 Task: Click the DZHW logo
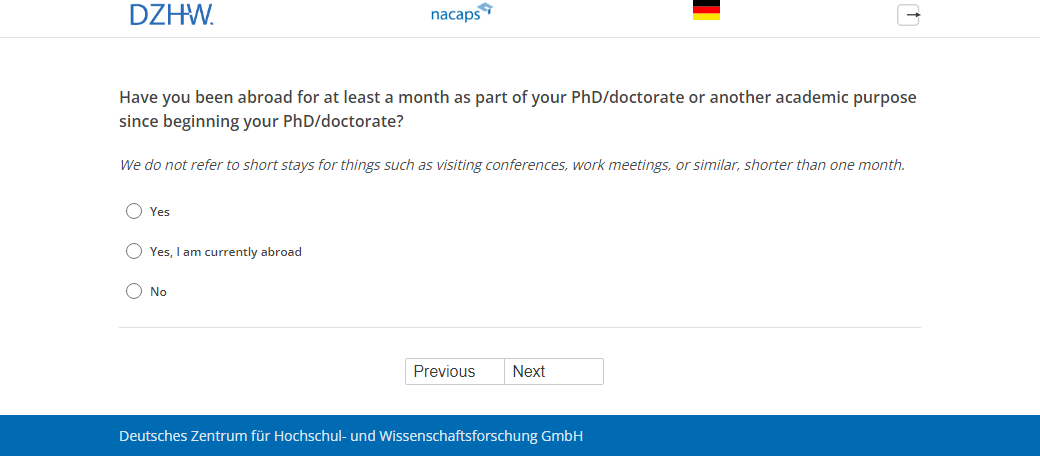(171, 14)
